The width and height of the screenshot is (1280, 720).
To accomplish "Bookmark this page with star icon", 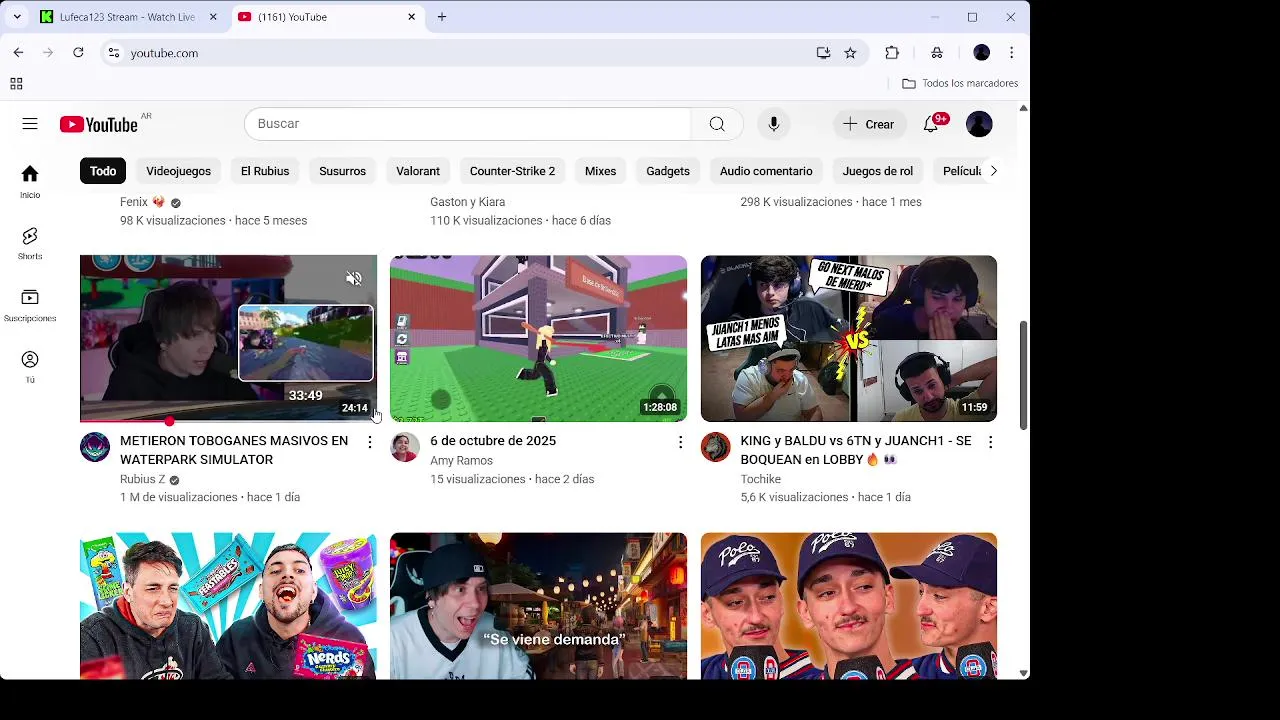I will pyautogui.click(x=850, y=53).
